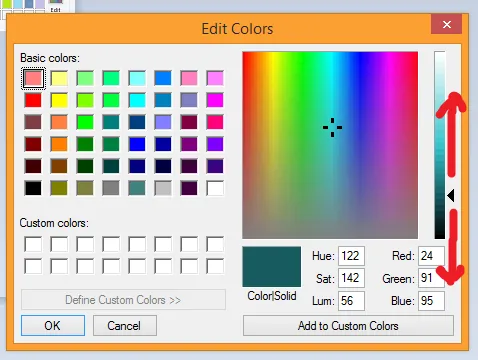Viewport: 478px width, 360px height.
Task: Close the Edit Colors dialog
Action: click(447, 24)
